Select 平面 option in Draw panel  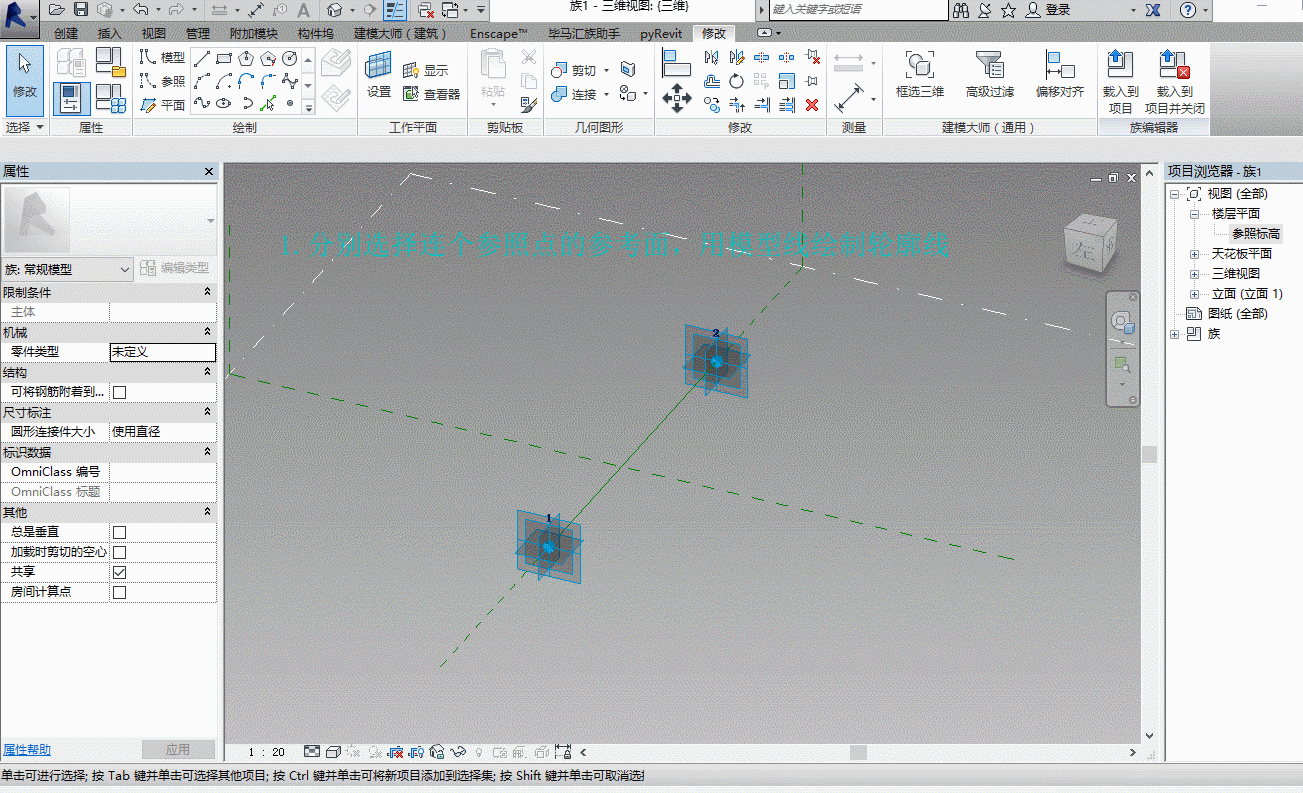point(163,104)
